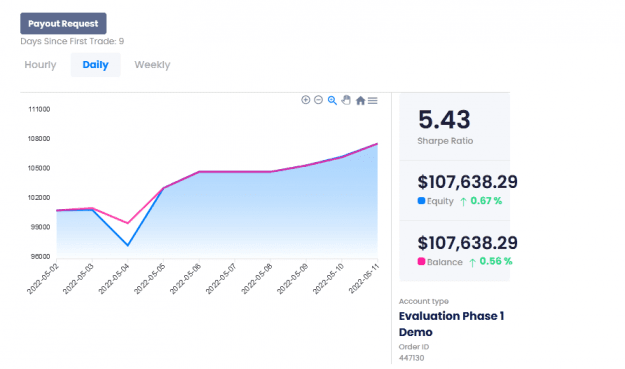Open the chart hamburger export menu
This screenshot has width=625, height=369.
373,100
